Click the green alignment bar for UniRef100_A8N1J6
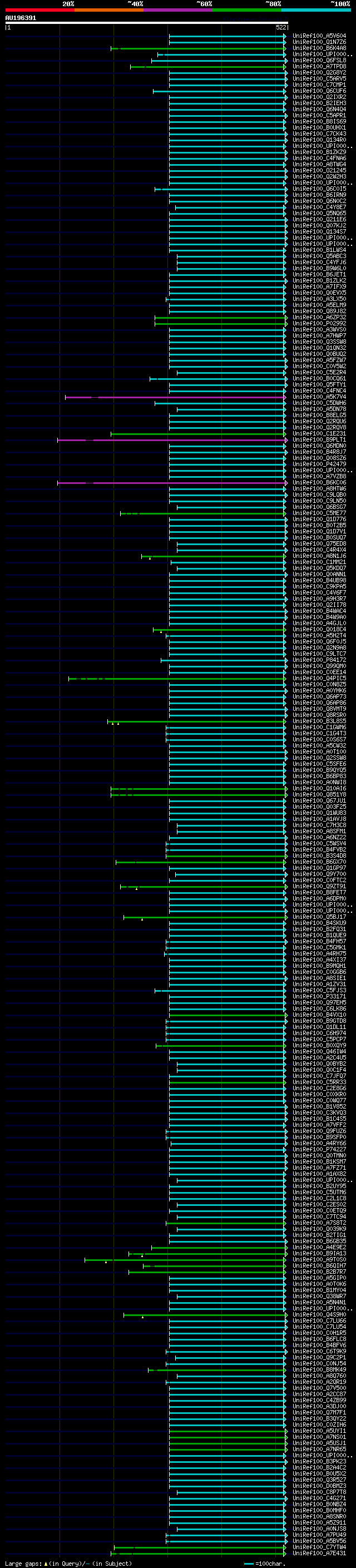 click(x=214, y=556)
